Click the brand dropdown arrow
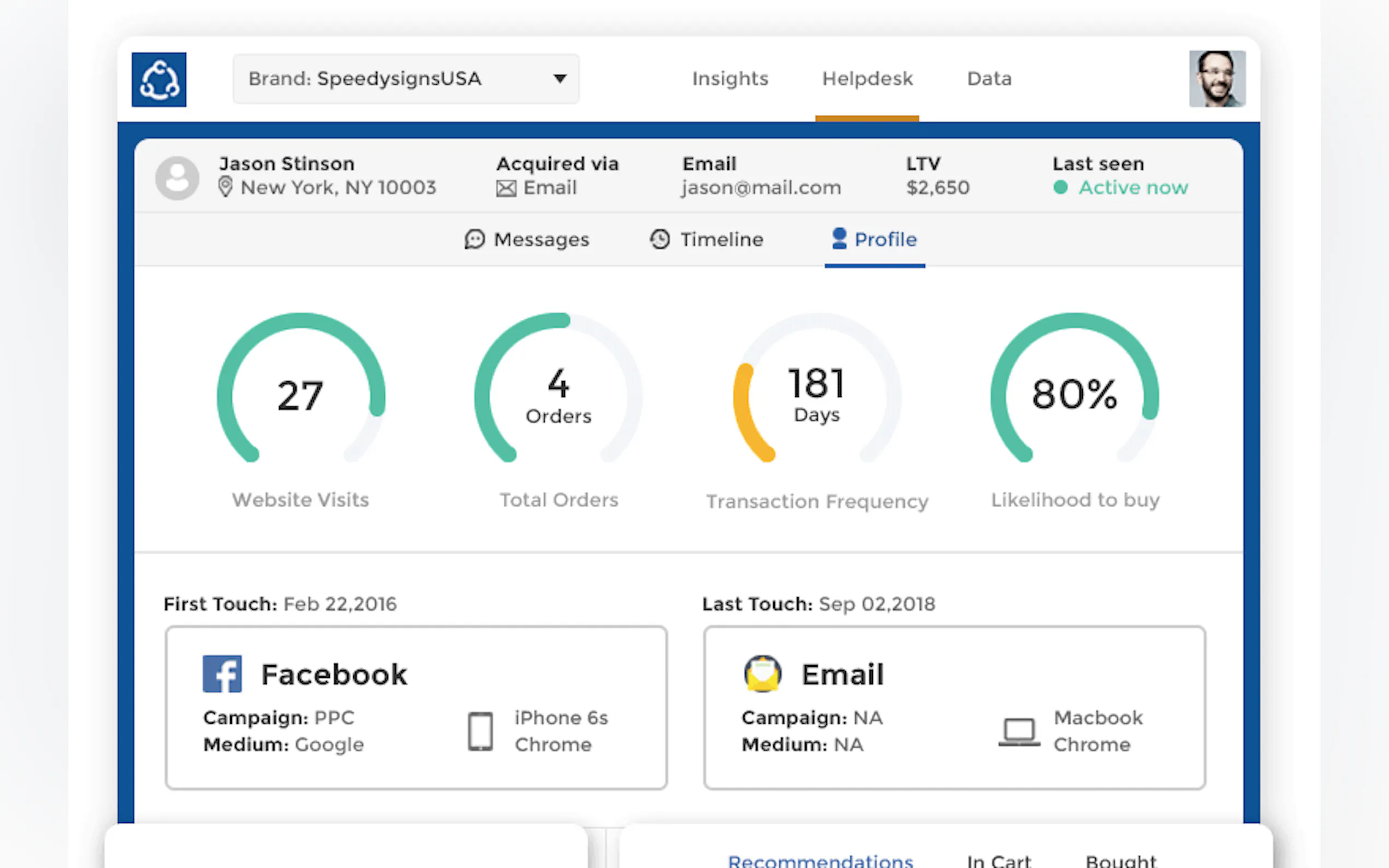The width and height of the screenshot is (1389, 868). click(560, 79)
